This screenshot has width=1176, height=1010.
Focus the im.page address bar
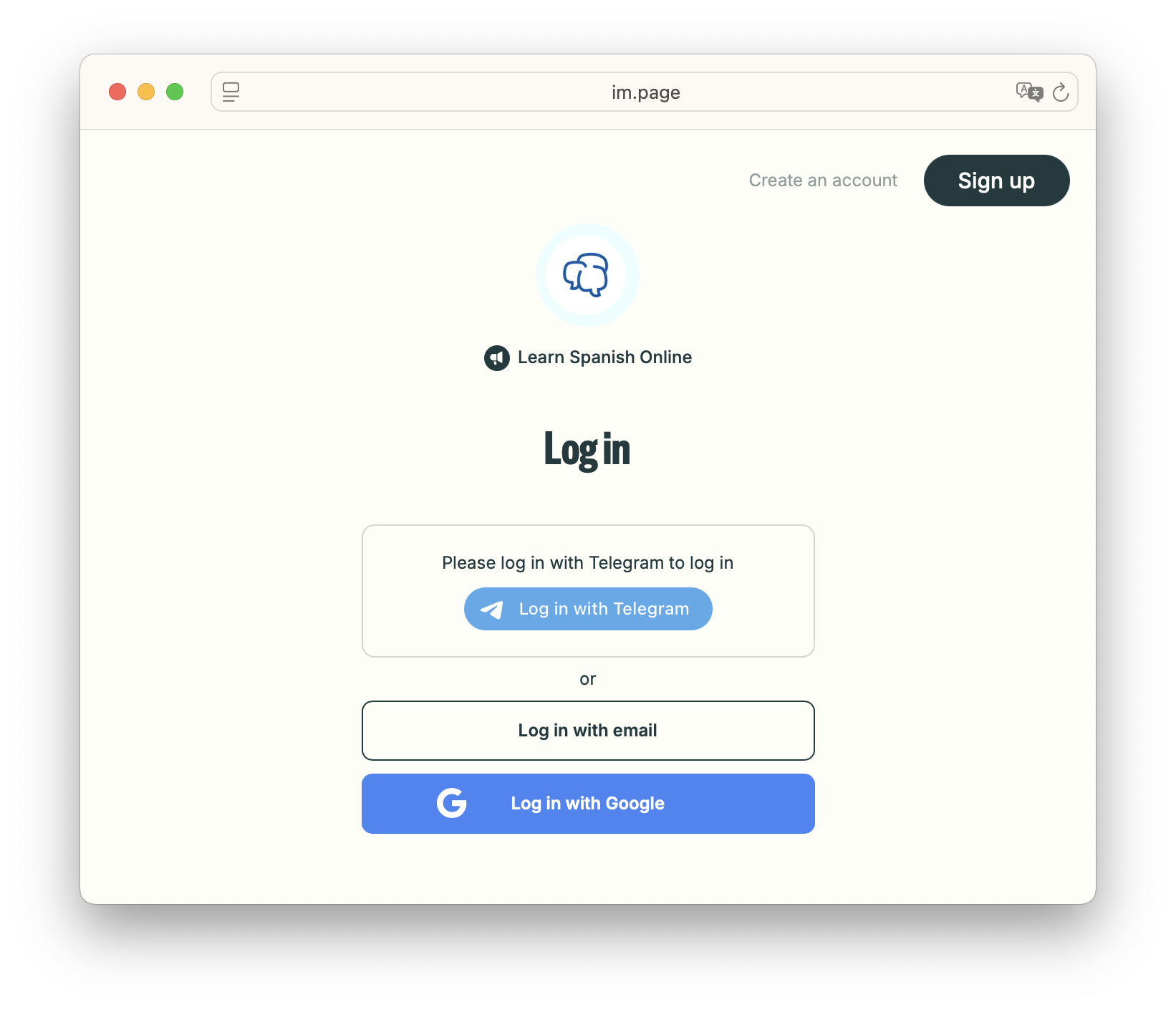pos(645,92)
